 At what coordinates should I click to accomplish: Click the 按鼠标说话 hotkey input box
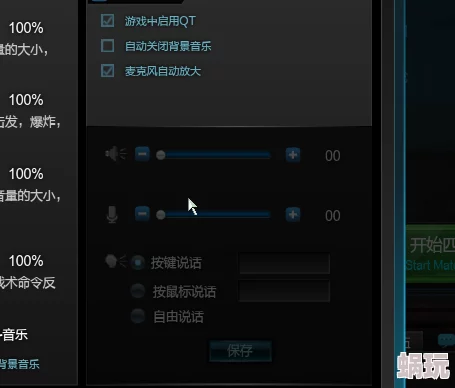[284, 291]
